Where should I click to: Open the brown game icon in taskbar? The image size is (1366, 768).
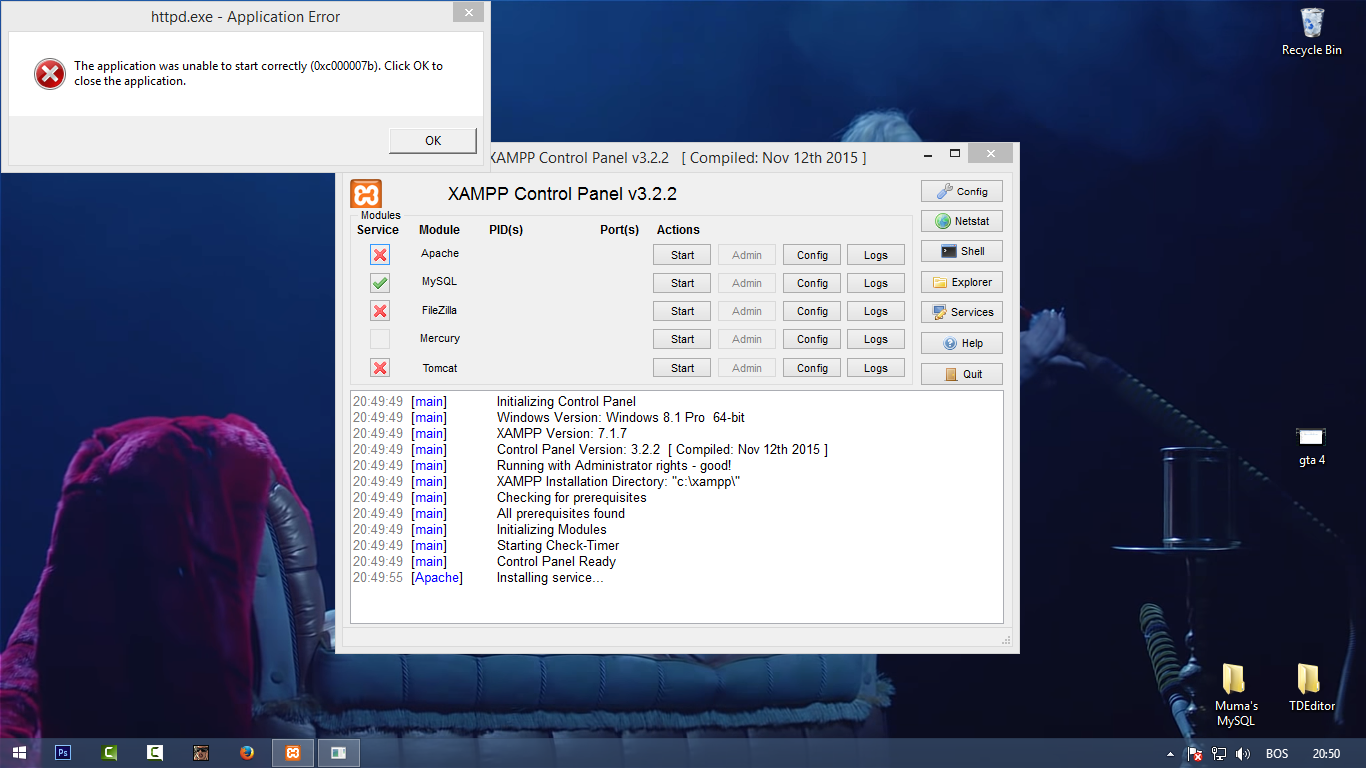pos(201,753)
